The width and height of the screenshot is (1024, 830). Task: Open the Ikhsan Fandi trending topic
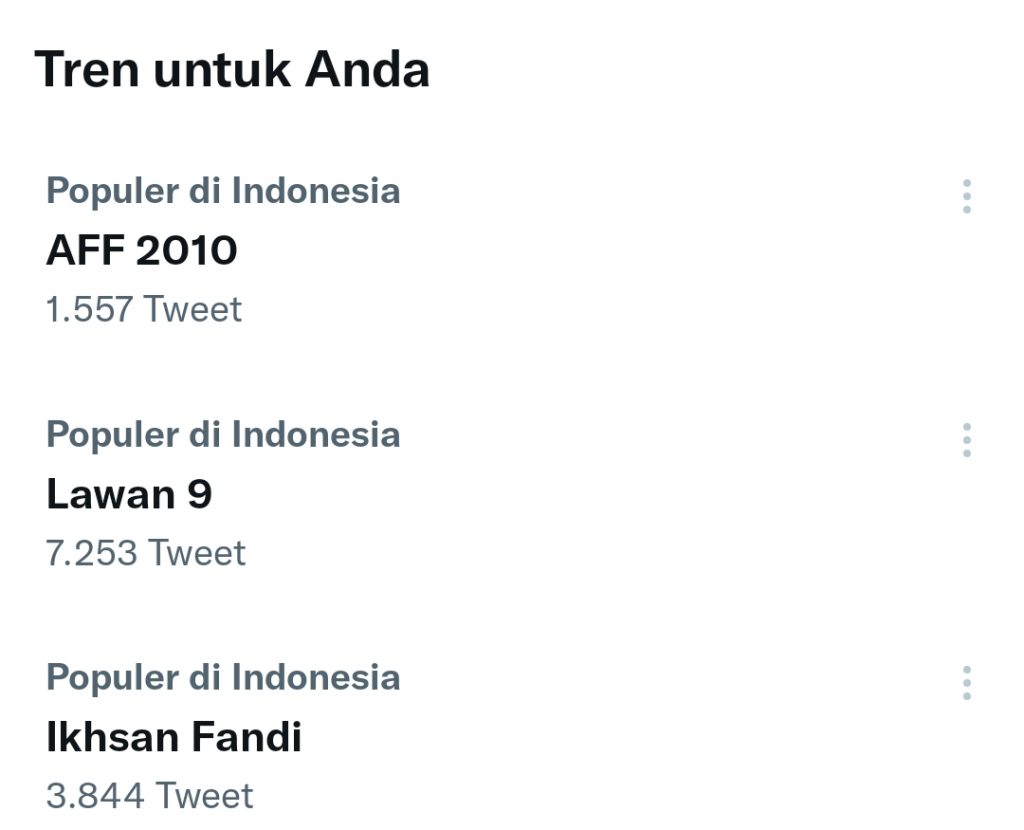tap(174, 738)
